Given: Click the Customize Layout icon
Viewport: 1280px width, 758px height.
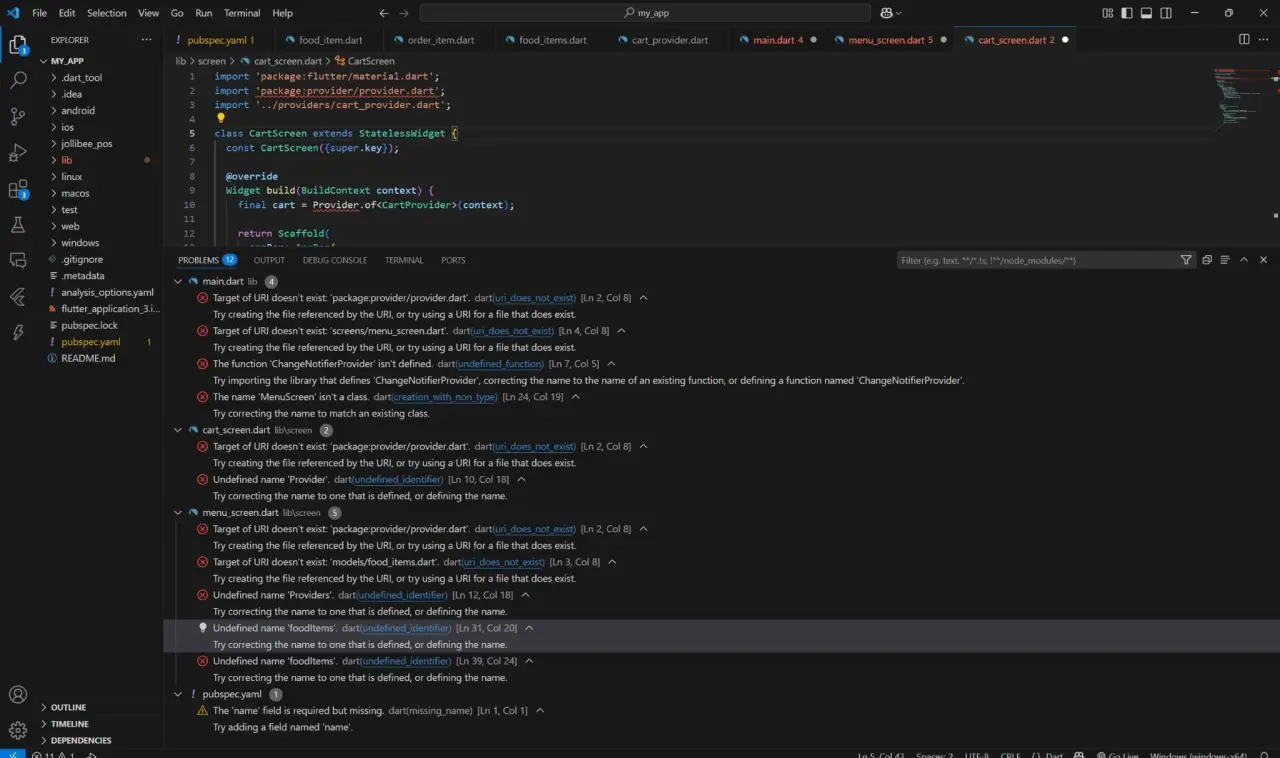Looking at the screenshot, I should (1108, 13).
